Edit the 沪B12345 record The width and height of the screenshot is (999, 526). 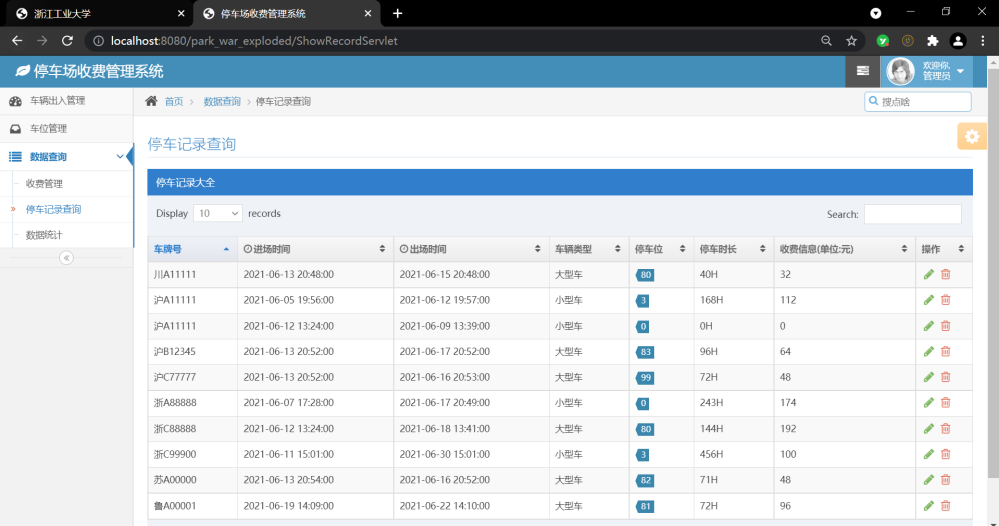(x=928, y=352)
